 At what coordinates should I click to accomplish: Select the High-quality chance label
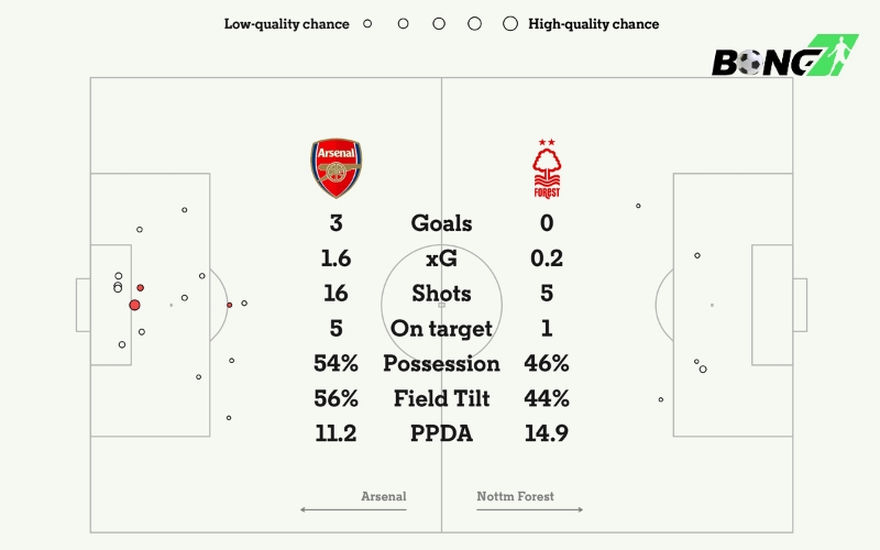tap(594, 24)
